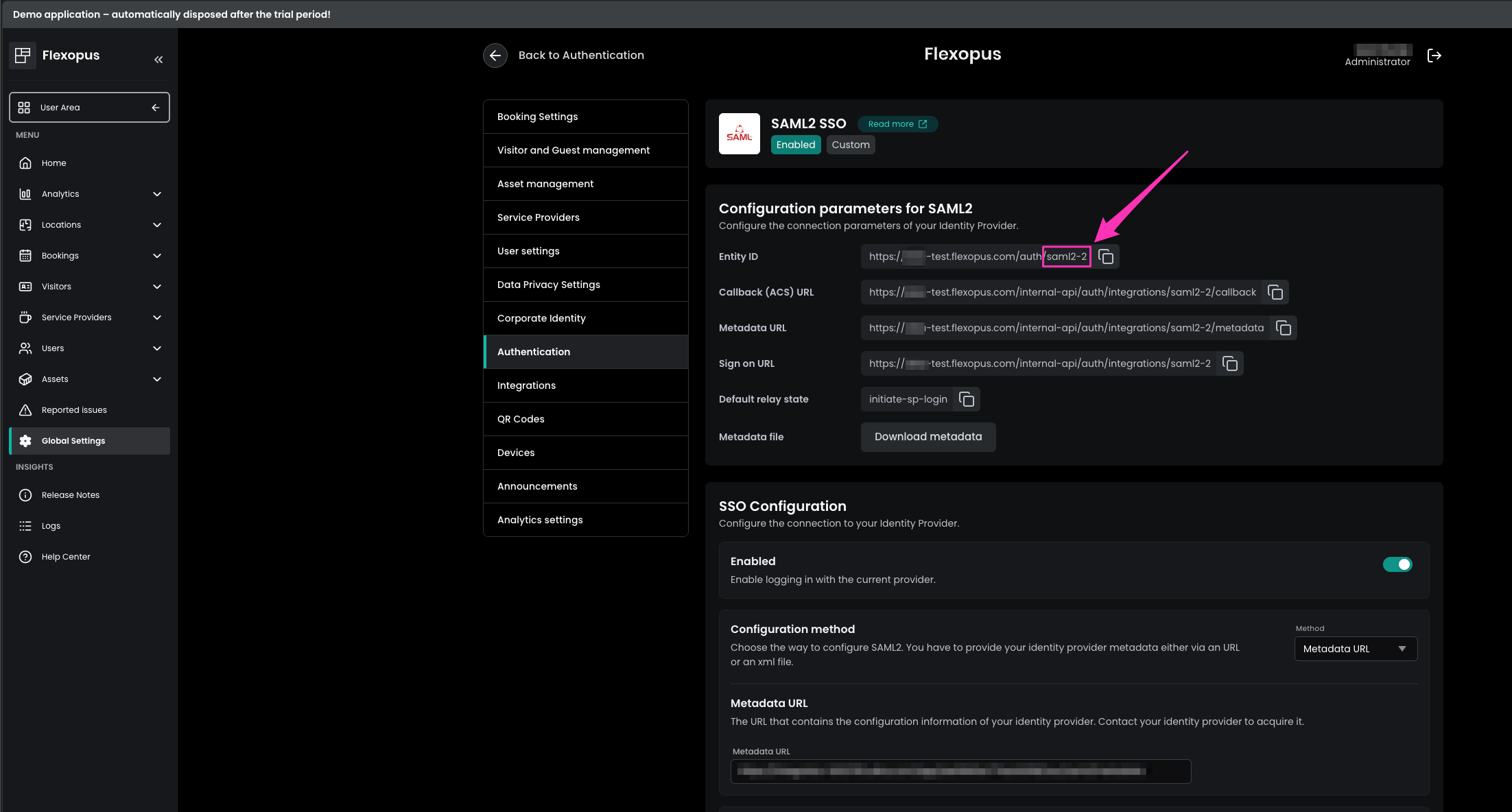This screenshot has height=812, width=1512.
Task: Click the Bookings calendar icon
Action: [x=25, y=256]
